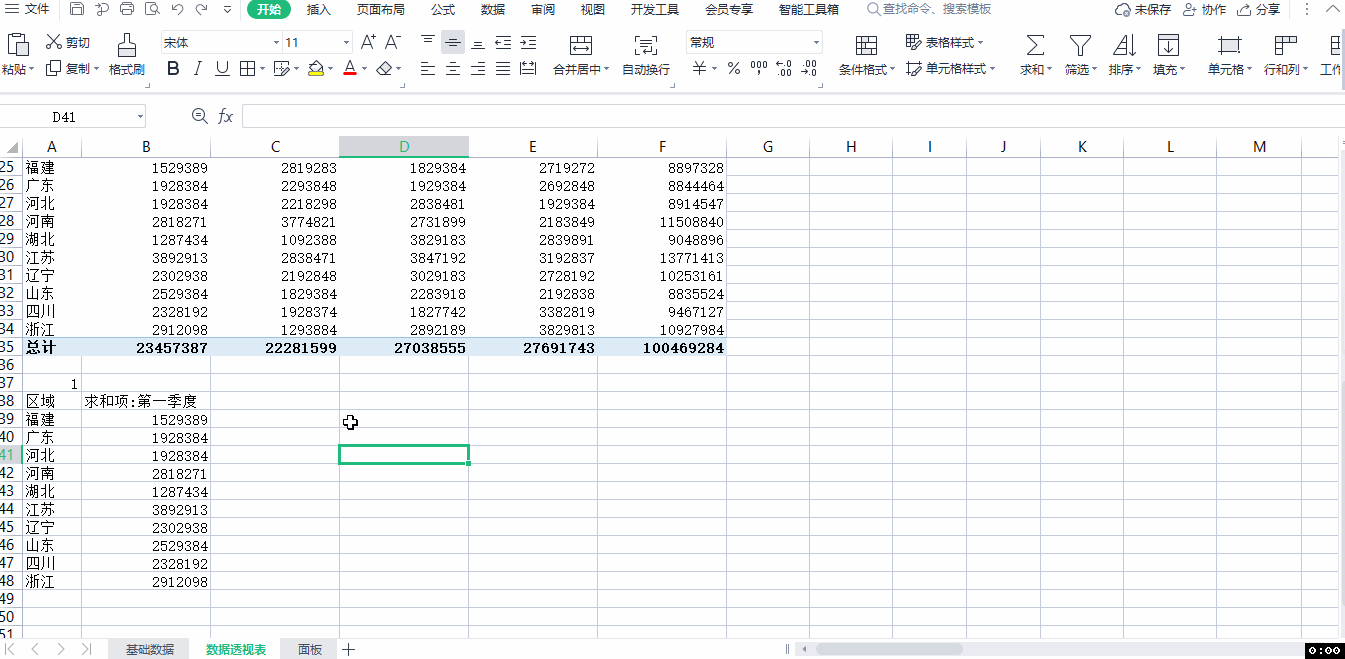Screen dimensions: 1345x659
Task: Toggle vertical middle alignment
Action: [x=453, y=42]
